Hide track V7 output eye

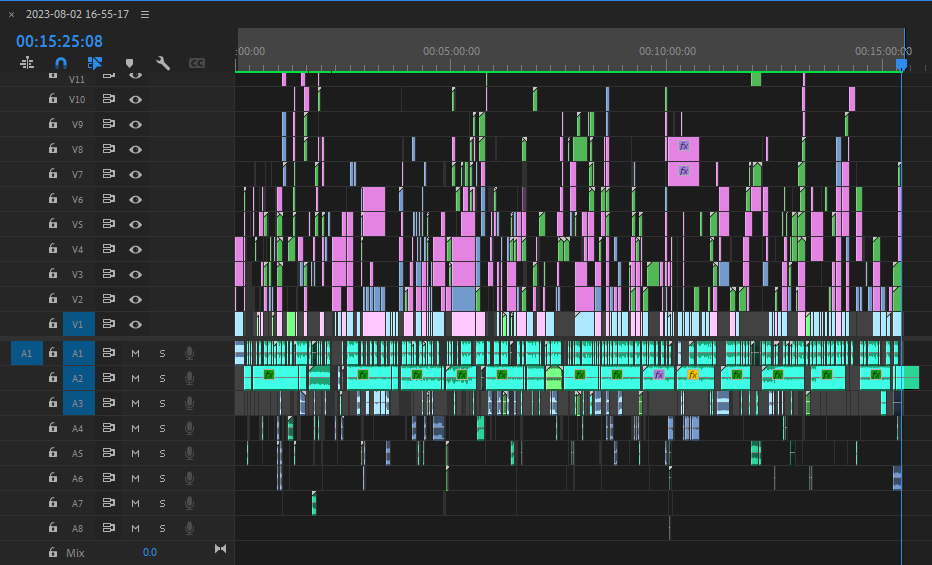pyautogui.click(x=136, y=174)
